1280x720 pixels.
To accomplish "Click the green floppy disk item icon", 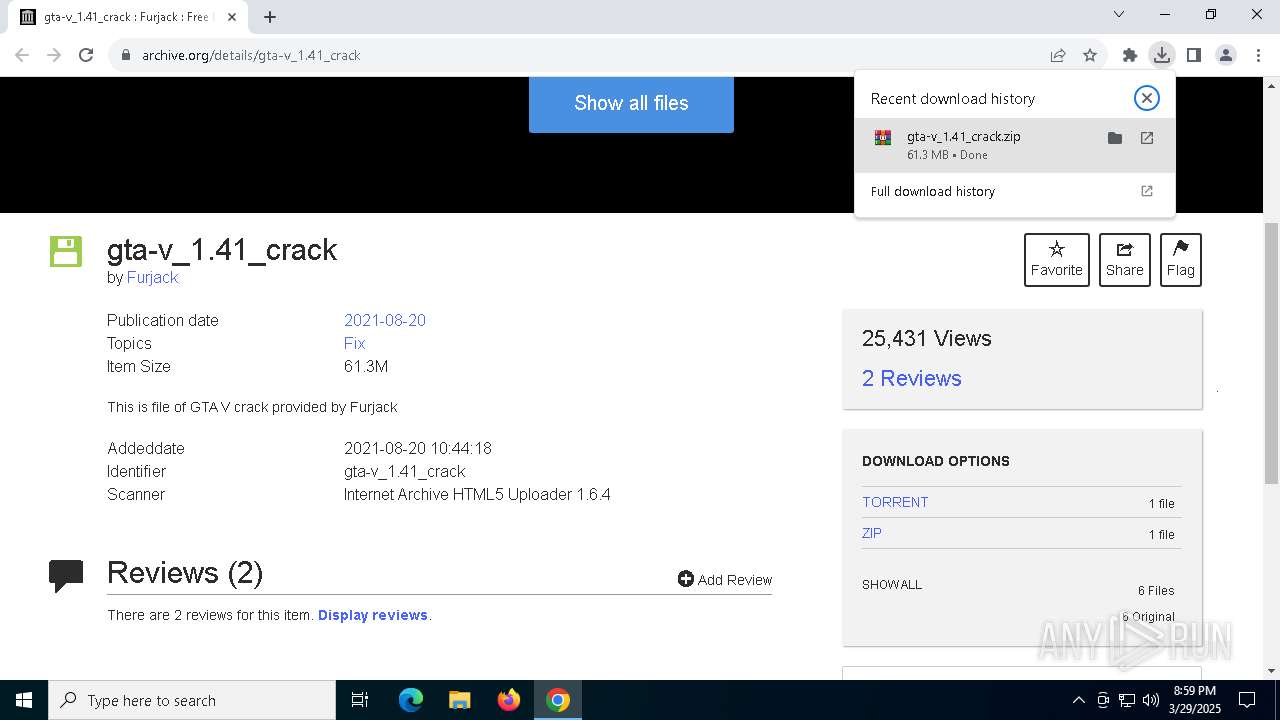I will 66,251.
